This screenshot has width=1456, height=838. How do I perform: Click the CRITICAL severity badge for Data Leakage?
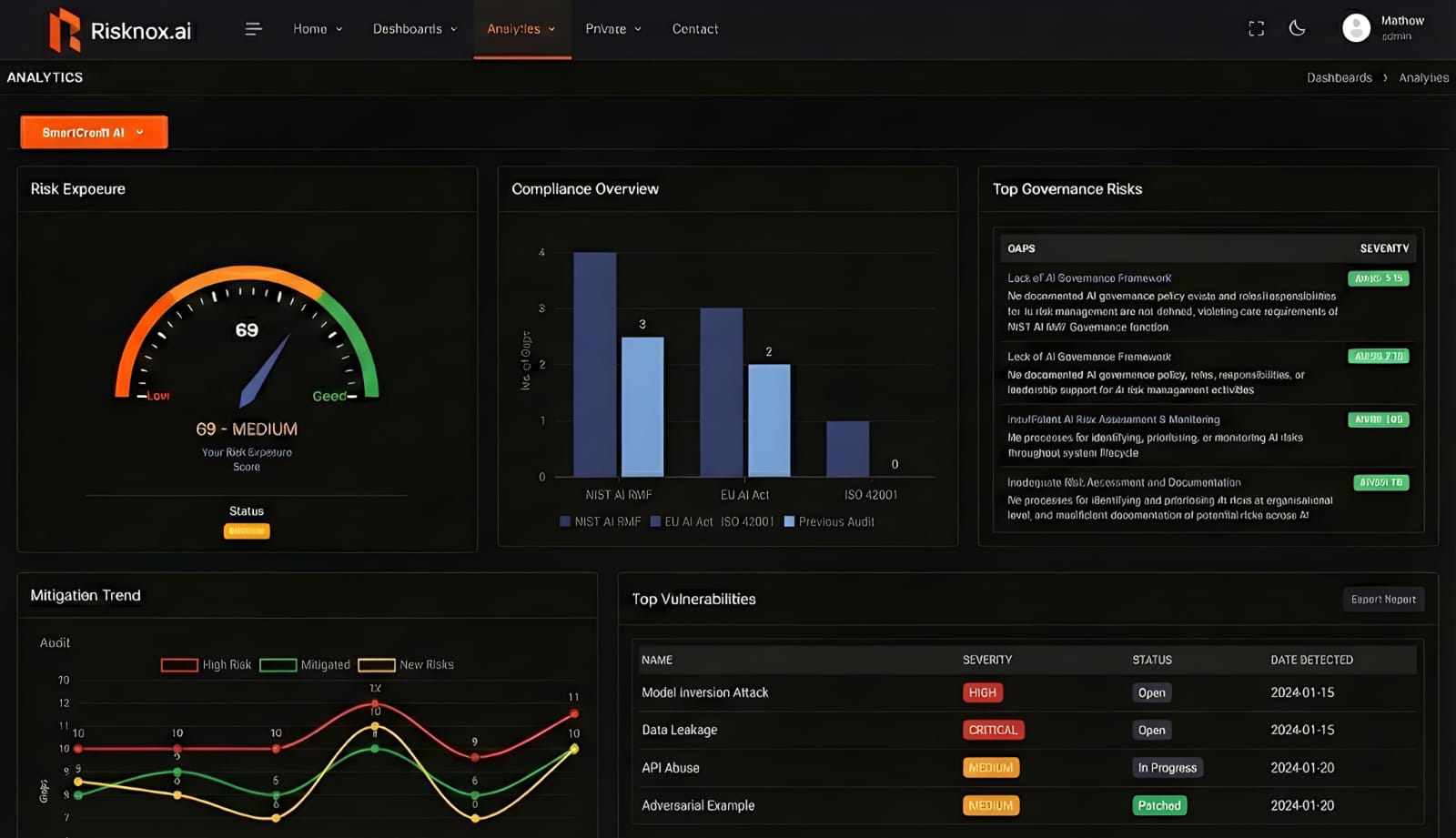[993, 730]
